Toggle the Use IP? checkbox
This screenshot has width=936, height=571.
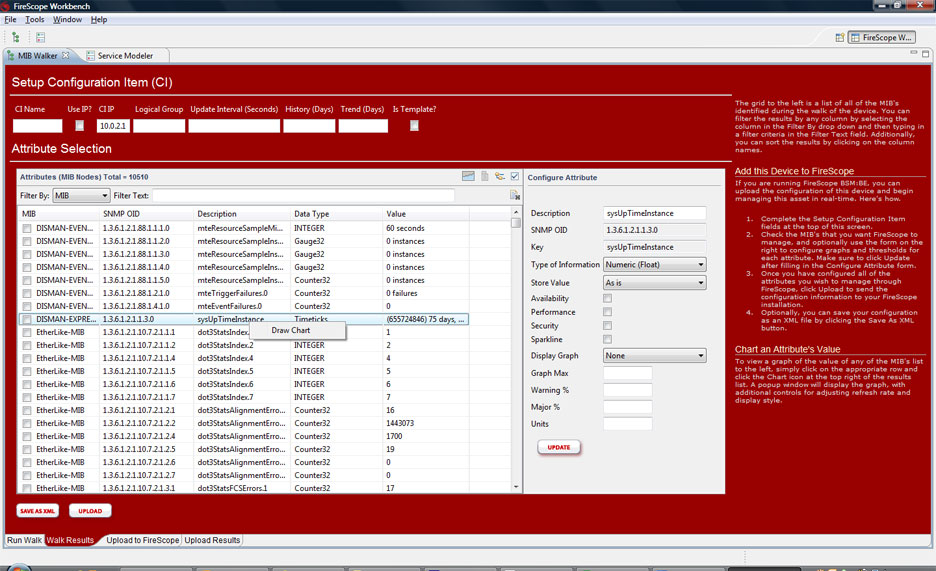click(x=79, y=125)
